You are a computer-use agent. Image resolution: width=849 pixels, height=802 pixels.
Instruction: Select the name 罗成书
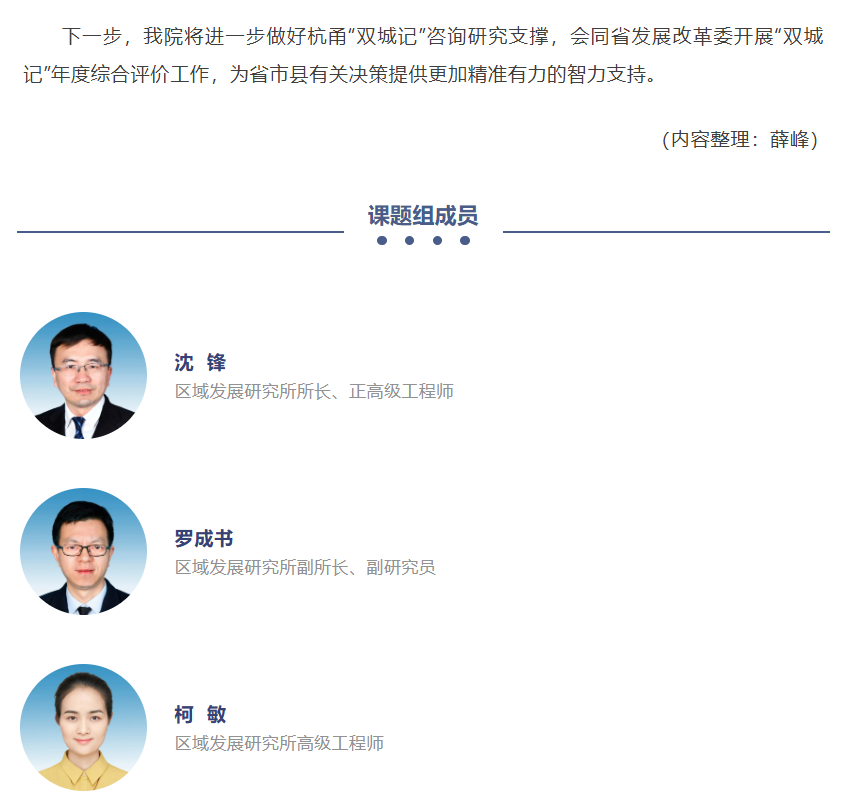[x=204, y=538]
